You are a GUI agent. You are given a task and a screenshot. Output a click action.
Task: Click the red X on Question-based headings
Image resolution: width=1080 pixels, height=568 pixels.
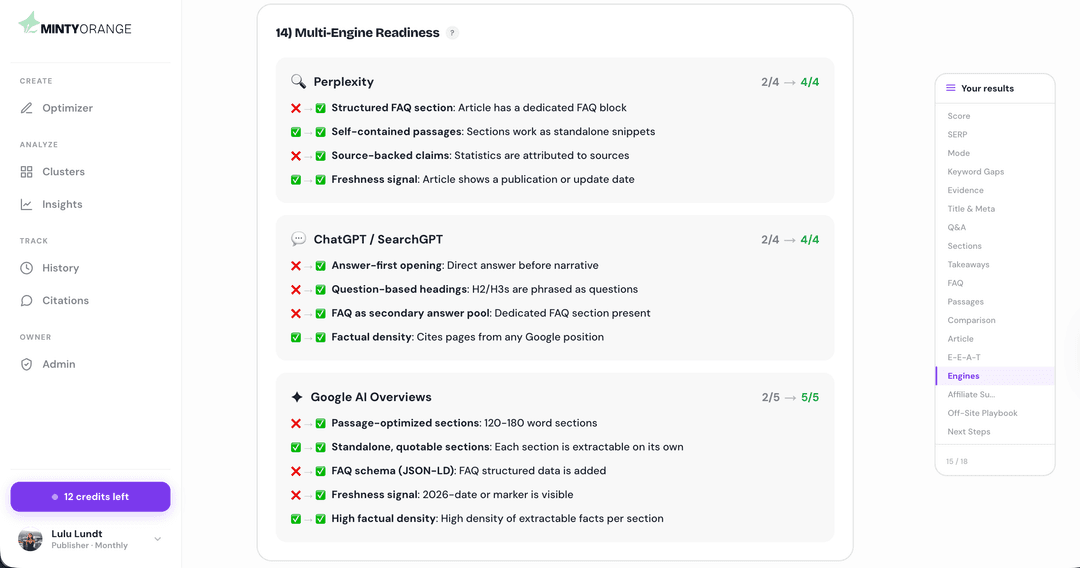[295, 289]
